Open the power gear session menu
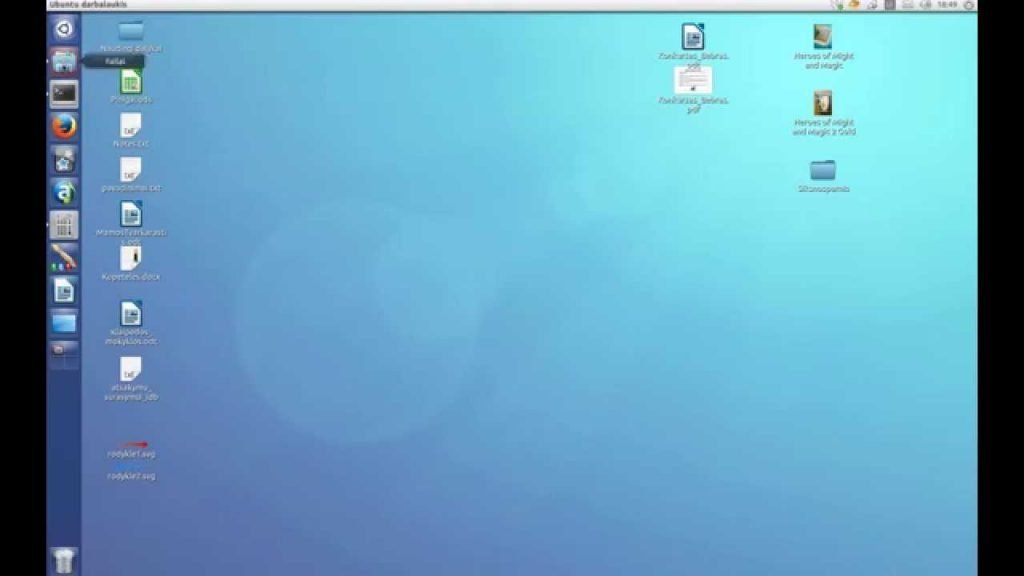This screenshot has width=1024, height=576. point(969,5)
